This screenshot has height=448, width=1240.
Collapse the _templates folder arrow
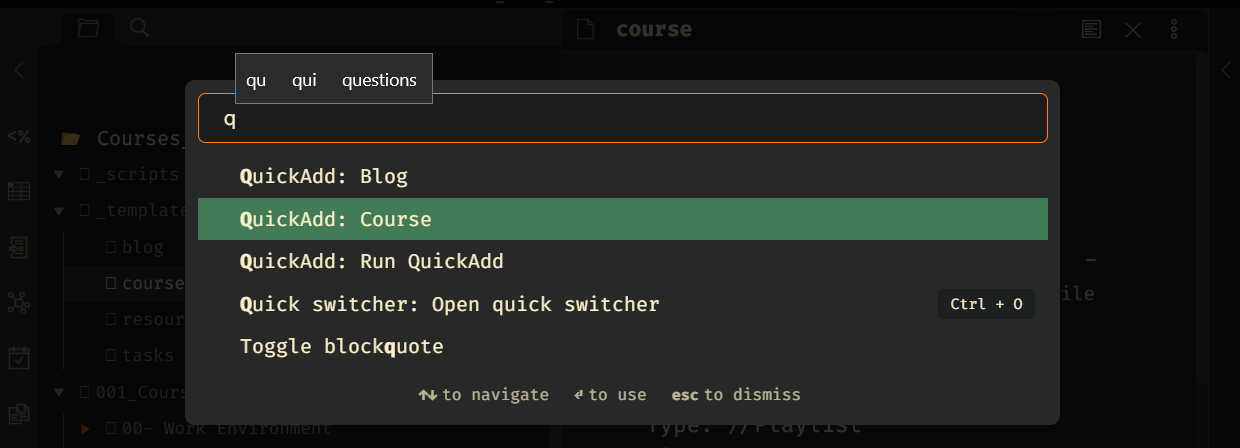click(60, 210)
